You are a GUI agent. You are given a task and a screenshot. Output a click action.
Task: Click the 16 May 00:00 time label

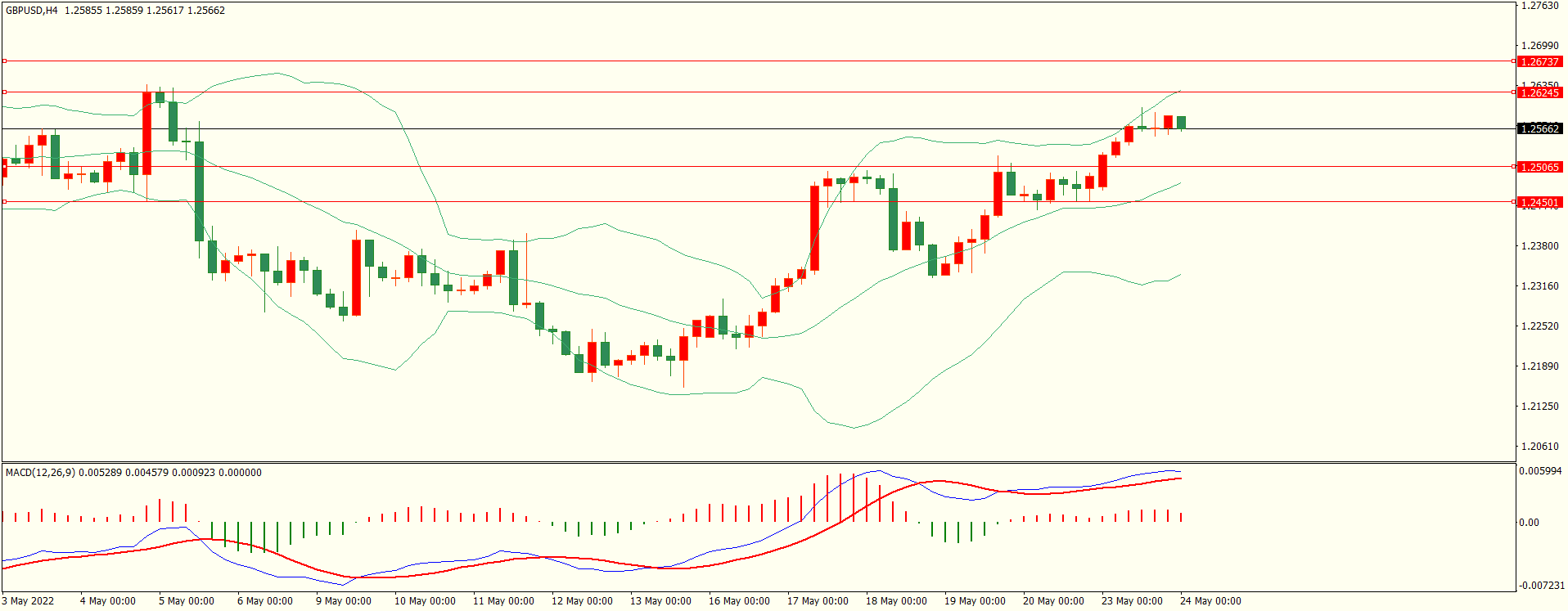pos(739,601)
